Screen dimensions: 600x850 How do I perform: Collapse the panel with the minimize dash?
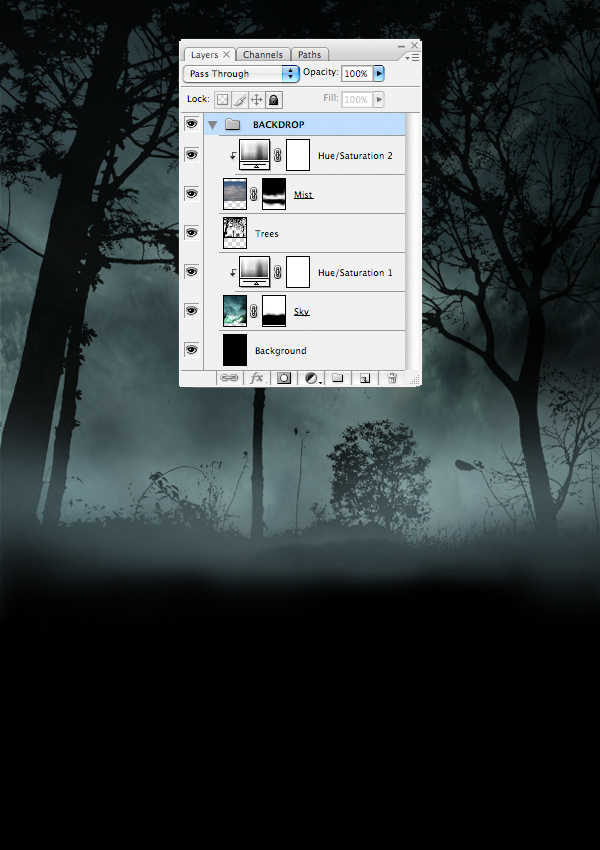(402, 46)
